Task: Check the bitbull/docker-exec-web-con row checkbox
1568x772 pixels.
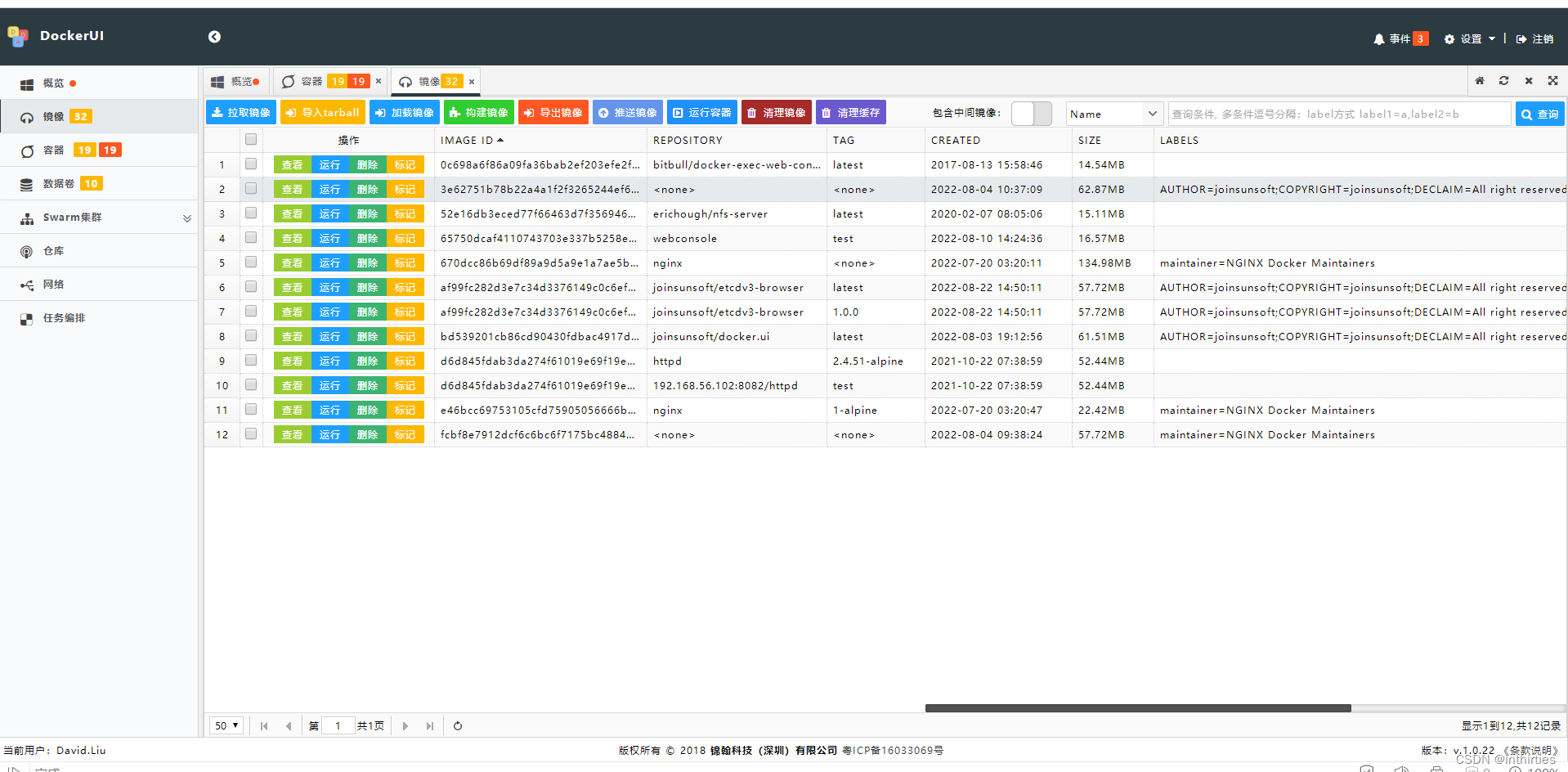Action: [251, 164]
